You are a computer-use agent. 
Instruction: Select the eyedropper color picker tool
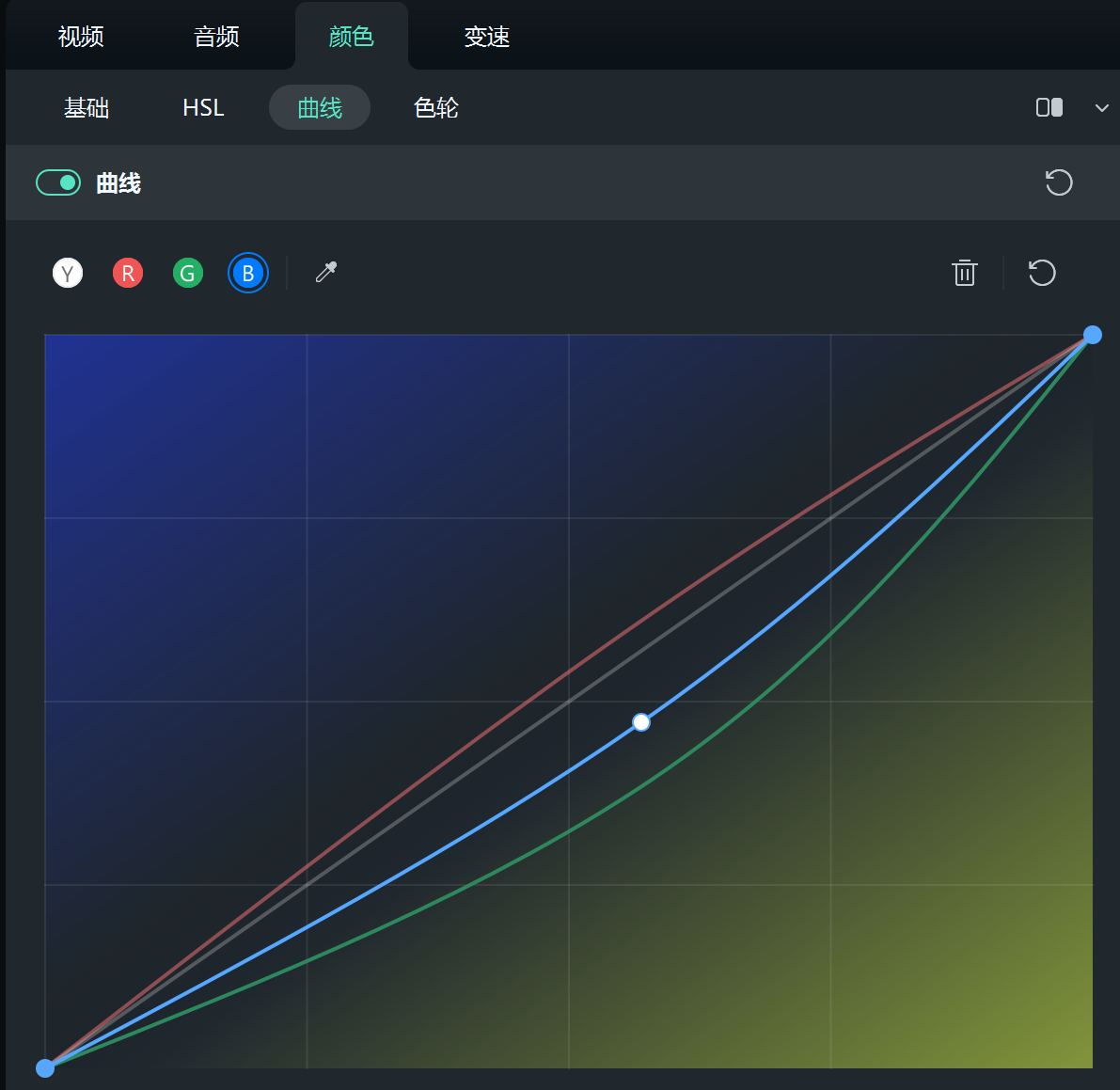(326, 273)
